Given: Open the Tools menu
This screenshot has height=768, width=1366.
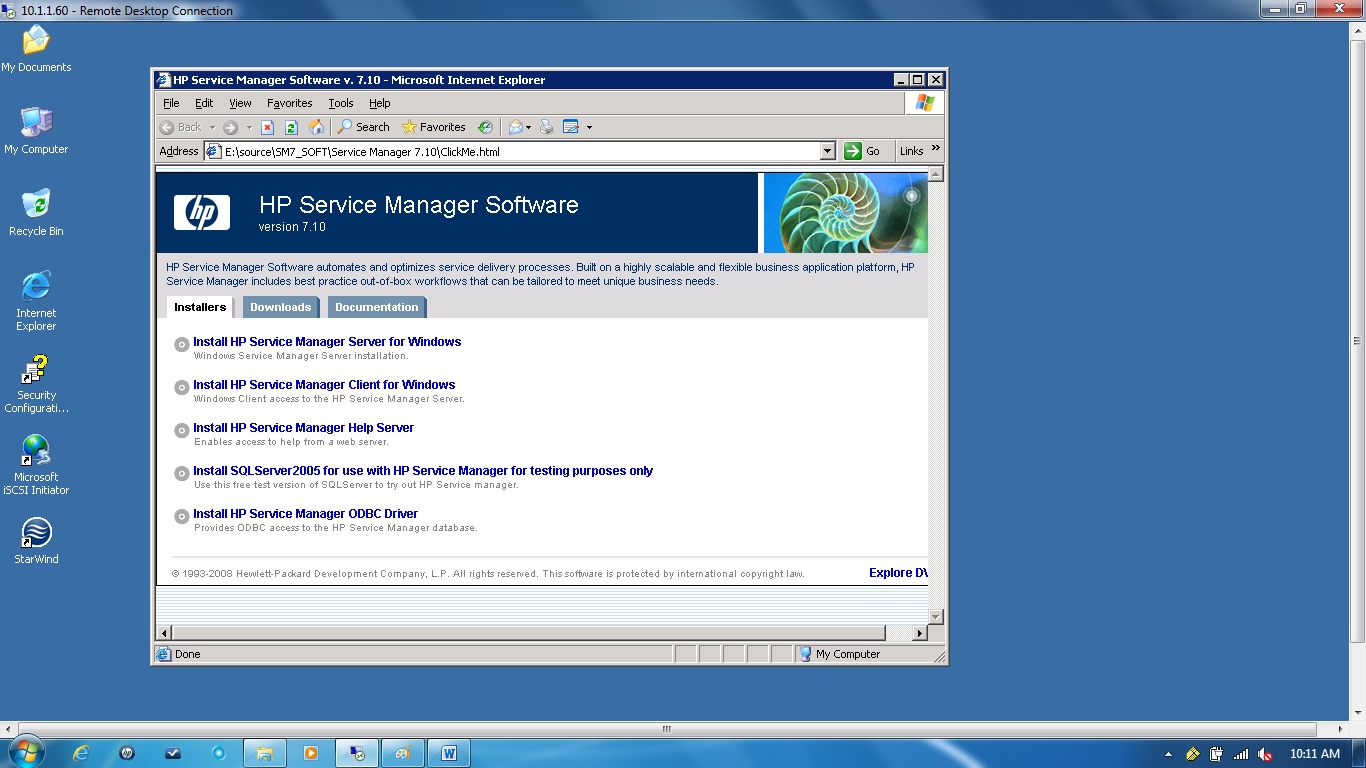Looking at the screenshot, I should [x=341, y=103].
